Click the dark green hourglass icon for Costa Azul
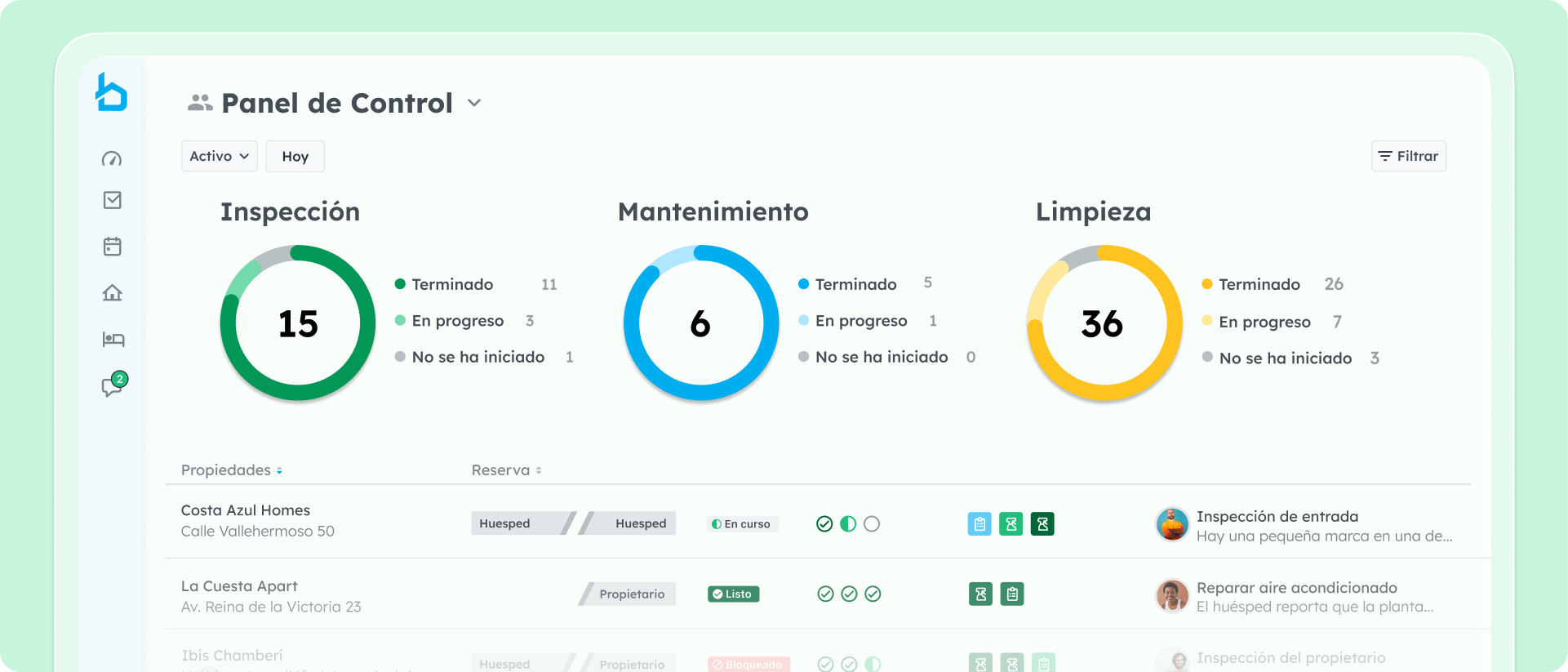 (1042, 524)
